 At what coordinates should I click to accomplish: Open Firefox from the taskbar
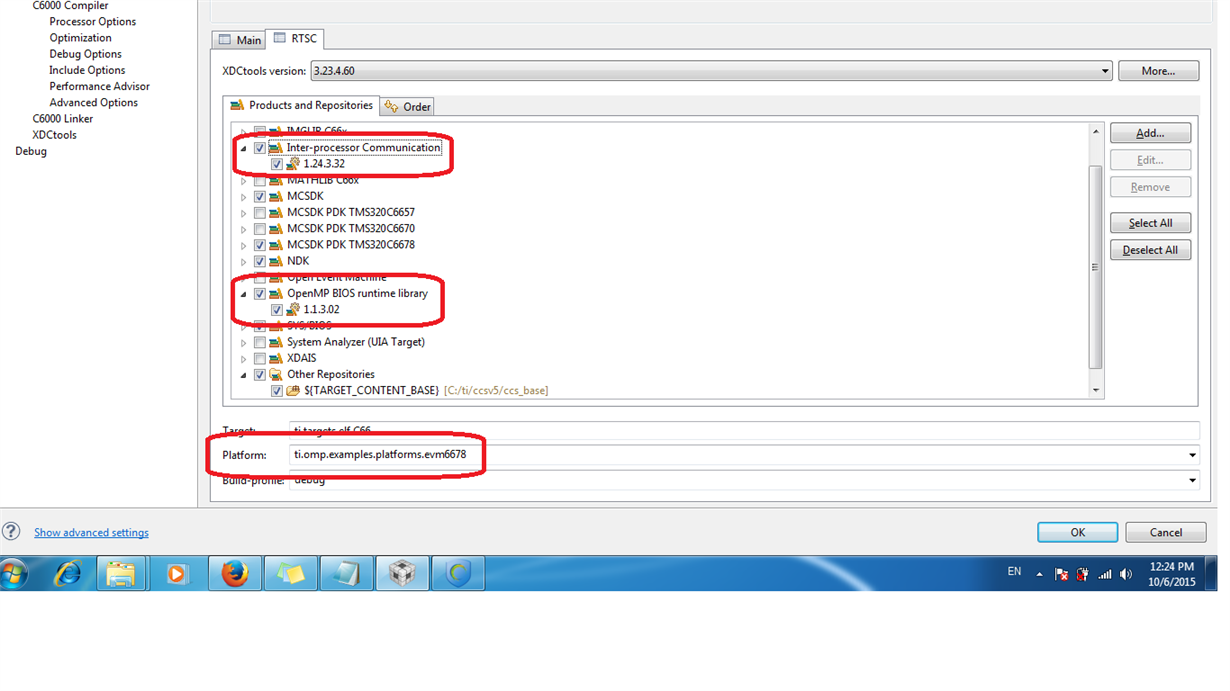(234, 574)
